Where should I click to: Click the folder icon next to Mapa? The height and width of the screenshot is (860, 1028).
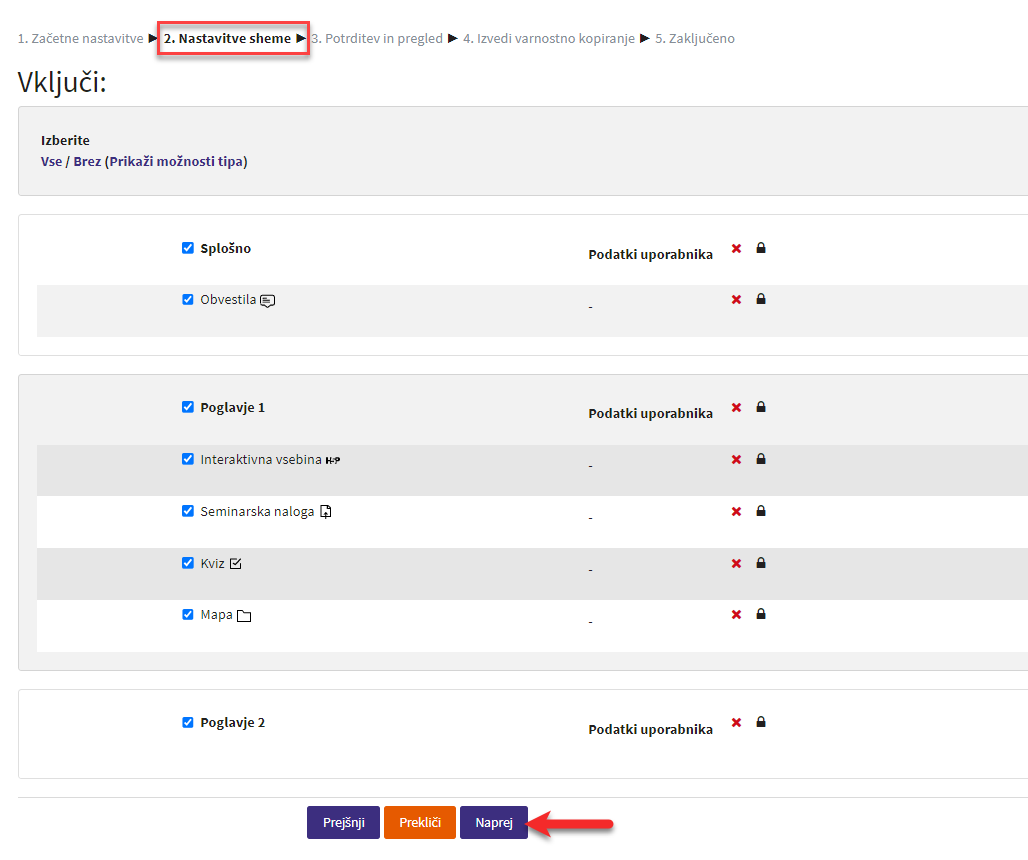pos(244,616)
